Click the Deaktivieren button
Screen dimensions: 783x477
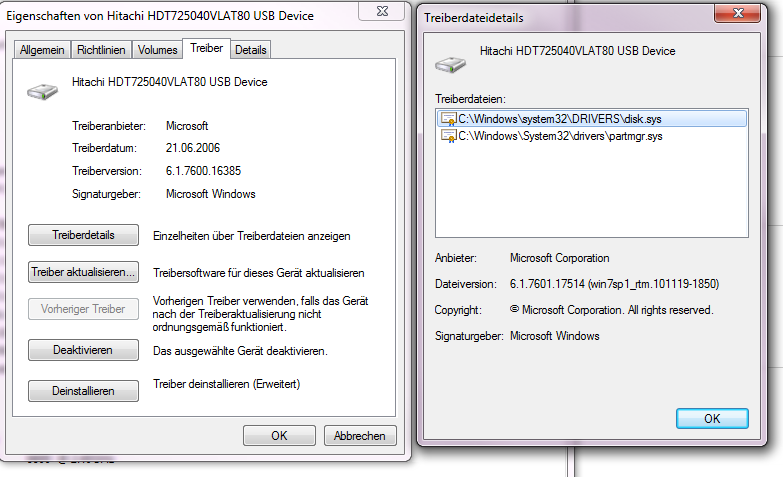click(x=83, y=350)
